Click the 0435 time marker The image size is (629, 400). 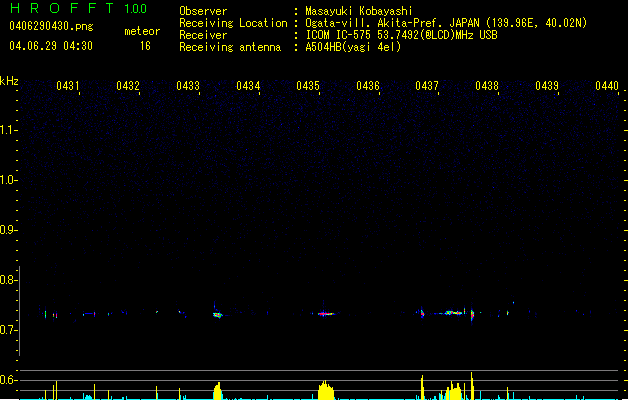tap(308, 85)
